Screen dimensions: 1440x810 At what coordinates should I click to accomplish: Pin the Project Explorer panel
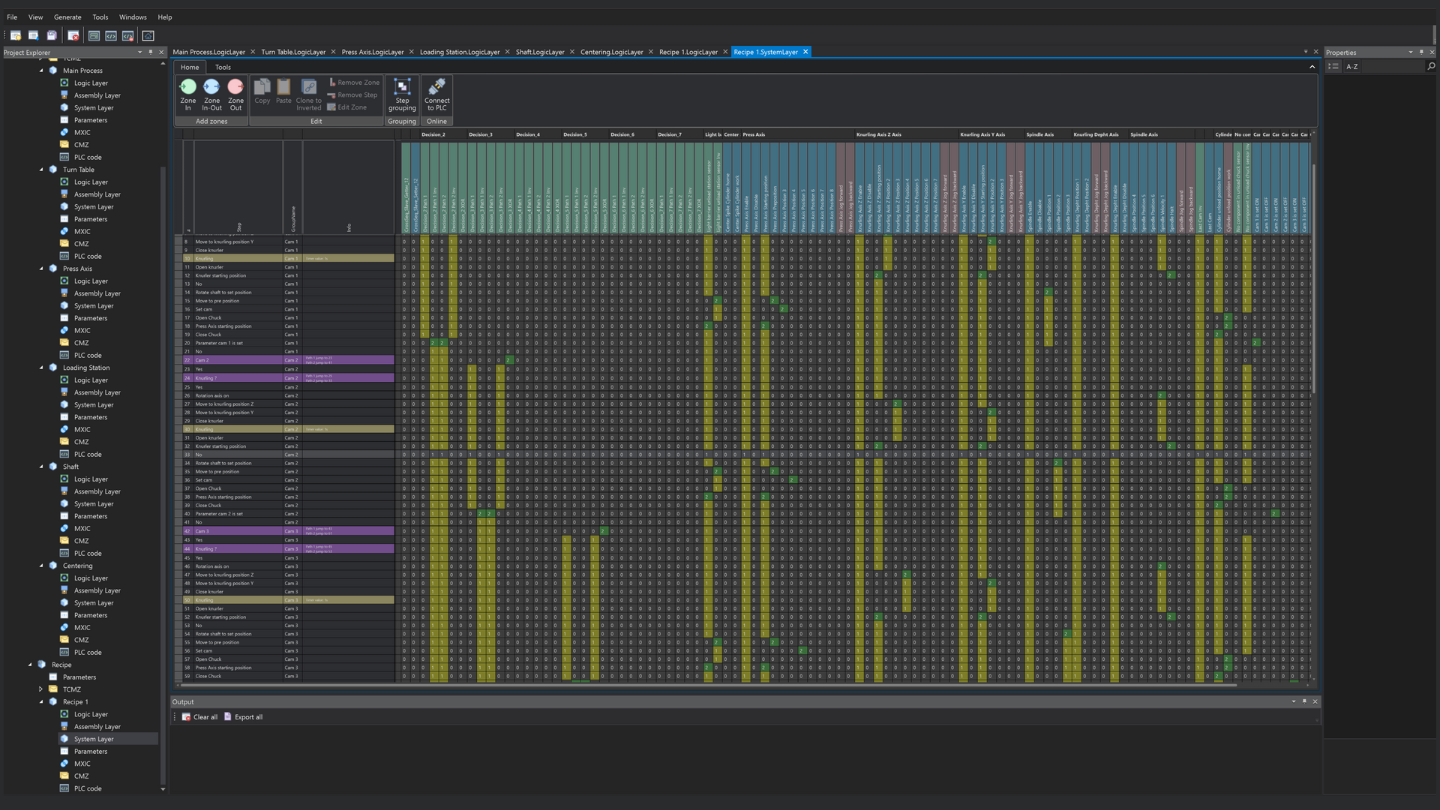click(x=151, y=52)
